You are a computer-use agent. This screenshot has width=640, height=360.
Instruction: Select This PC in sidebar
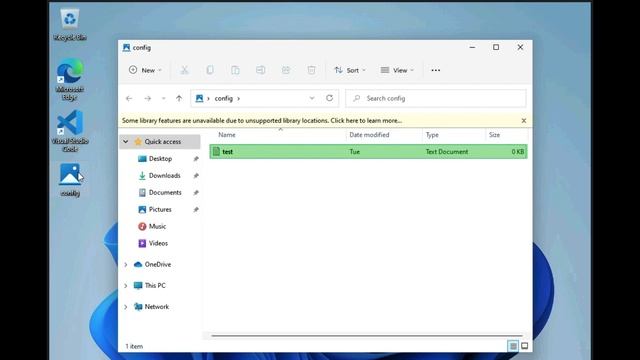155,286
